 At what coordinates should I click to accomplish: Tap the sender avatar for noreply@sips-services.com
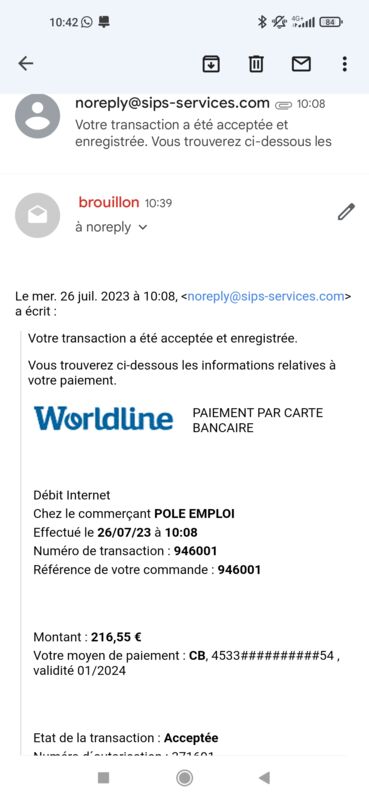point(38,116)
